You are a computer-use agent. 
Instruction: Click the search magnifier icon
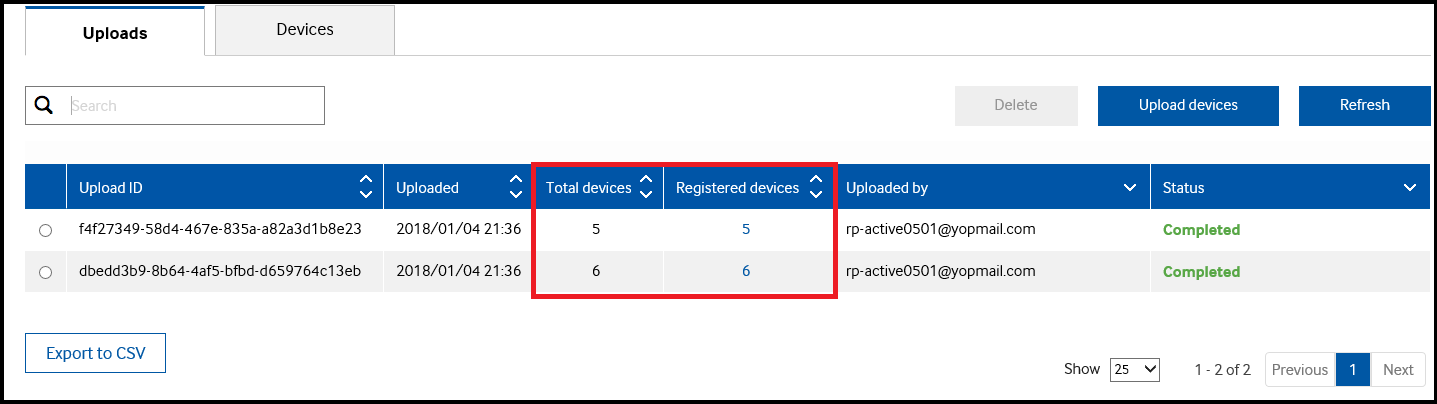pyautogui.click(x=44, y=106)
